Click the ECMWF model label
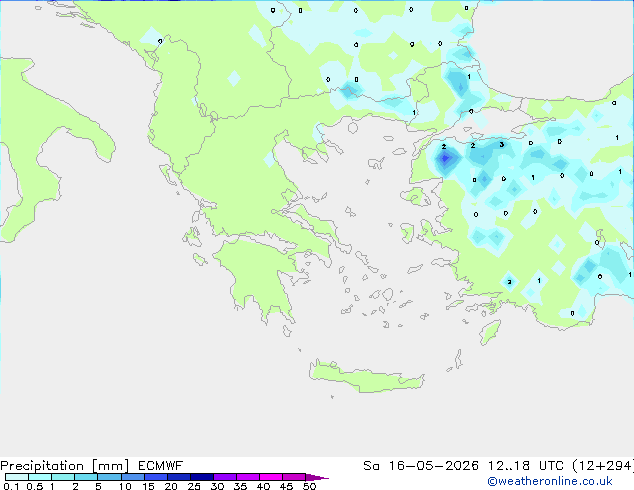 pyautogui.click(x=161, y=466)
